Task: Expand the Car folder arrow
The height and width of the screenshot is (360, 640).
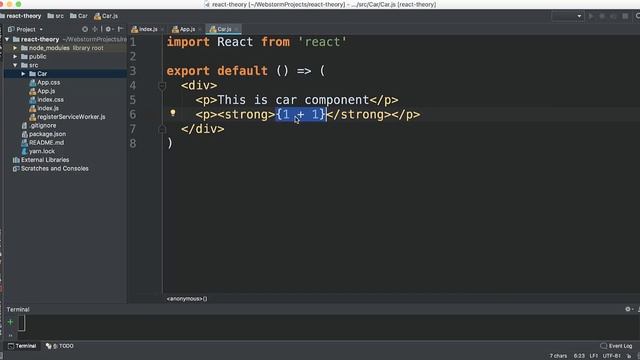Action: tap(23, 74)
